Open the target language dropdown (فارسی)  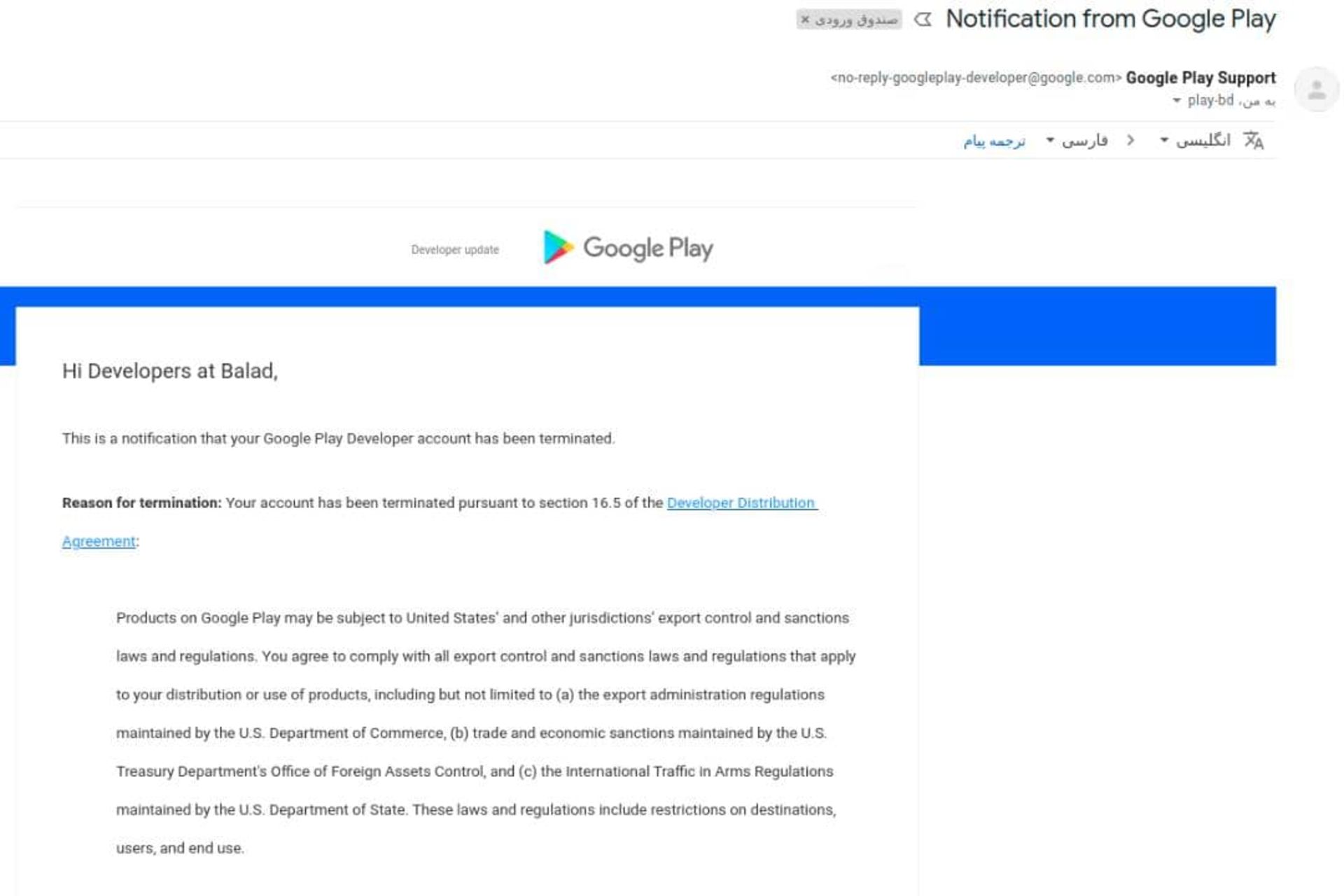tap(1077, 141)
